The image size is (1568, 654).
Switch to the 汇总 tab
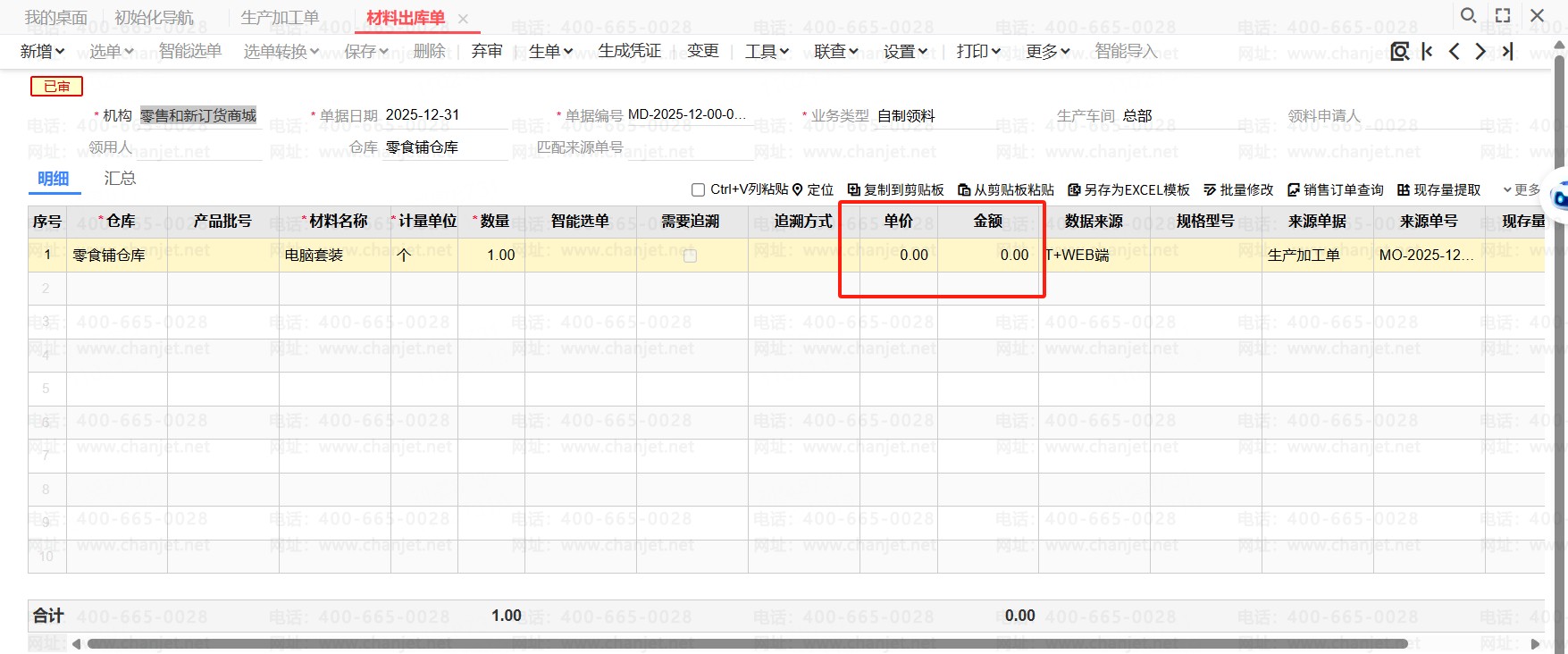coord(120,179)
